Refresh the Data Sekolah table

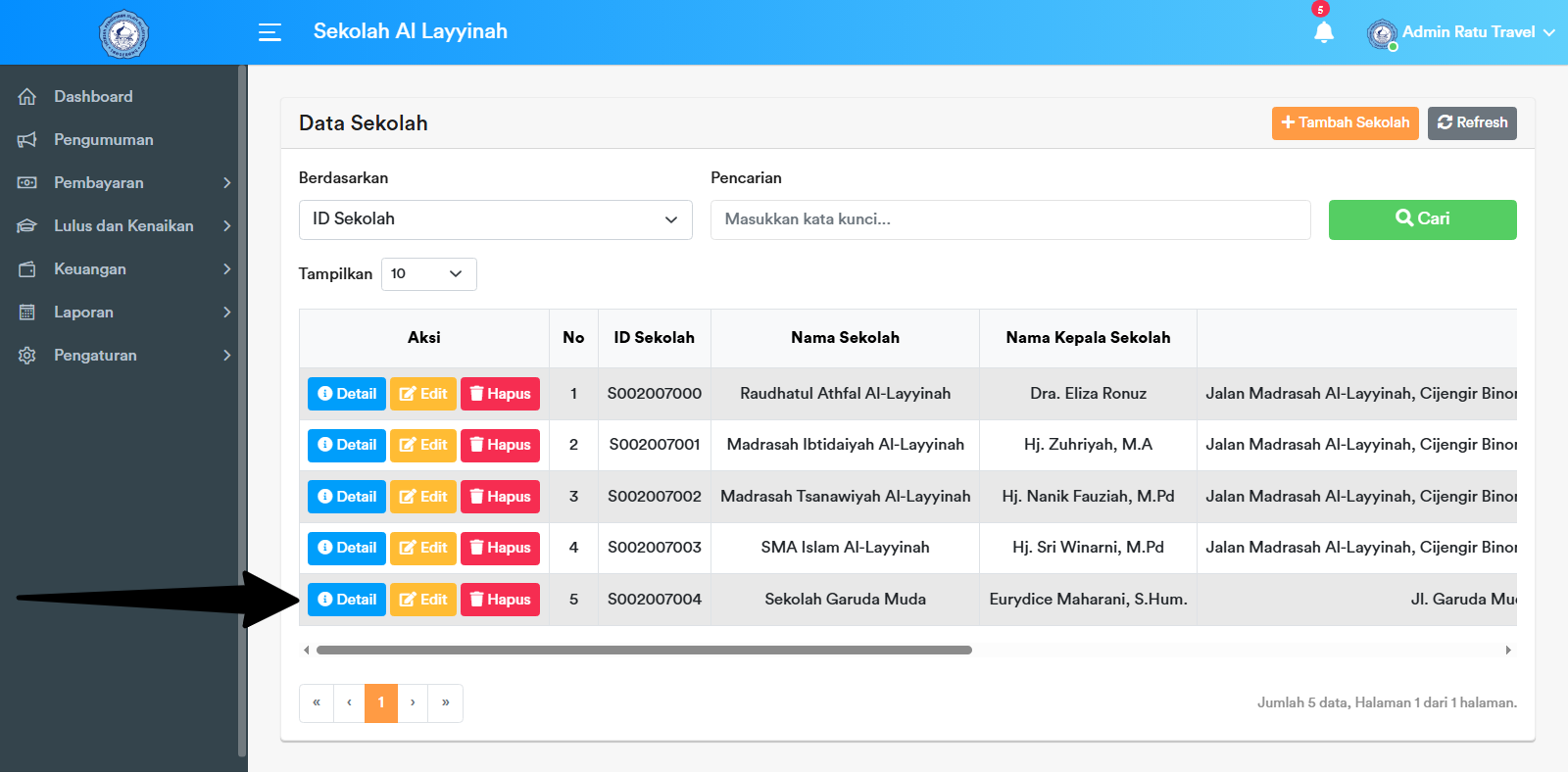point(1472,123)
